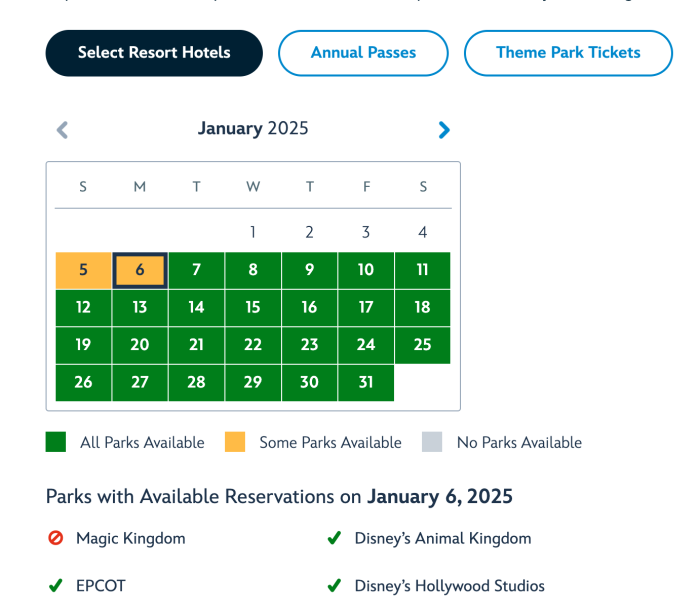Choose January 15 in the calendar
The image size is (700, 611).
[253, 308]
